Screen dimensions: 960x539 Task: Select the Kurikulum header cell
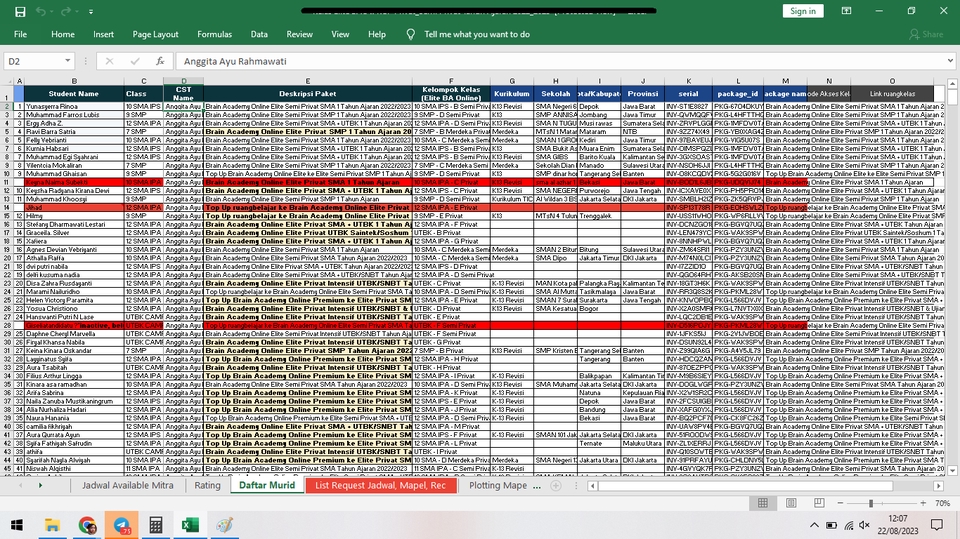coord(512,94)
